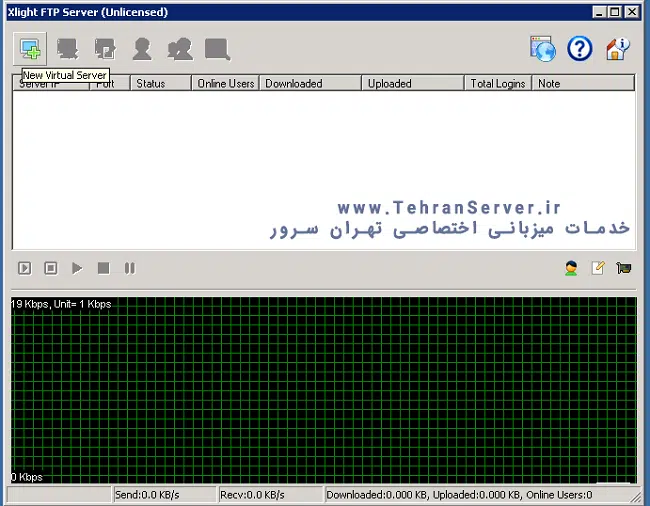Open help with the question mark icon

[580, 48]
